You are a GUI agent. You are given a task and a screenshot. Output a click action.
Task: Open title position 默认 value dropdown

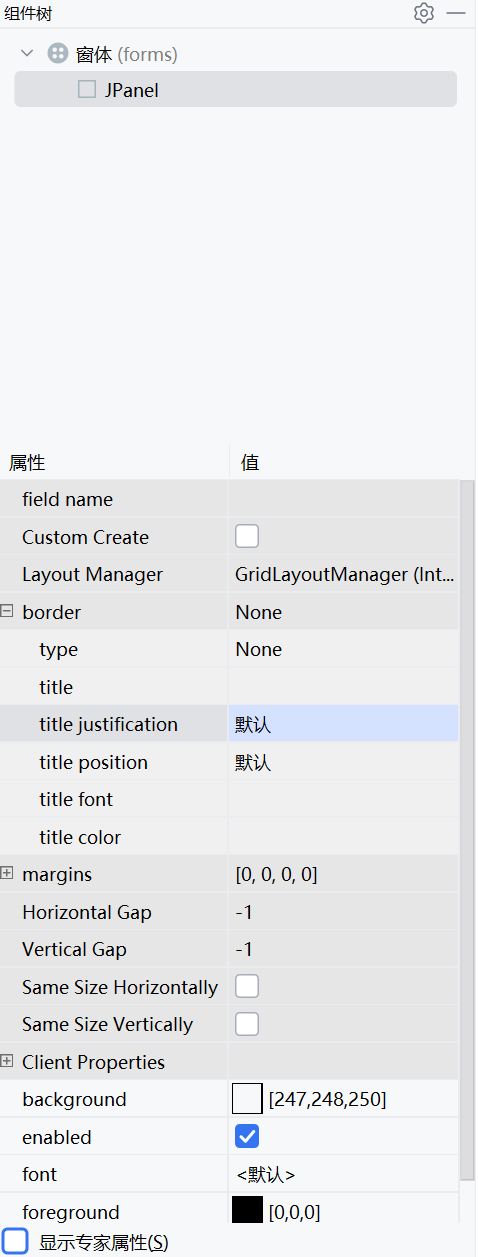pos(344,762)
